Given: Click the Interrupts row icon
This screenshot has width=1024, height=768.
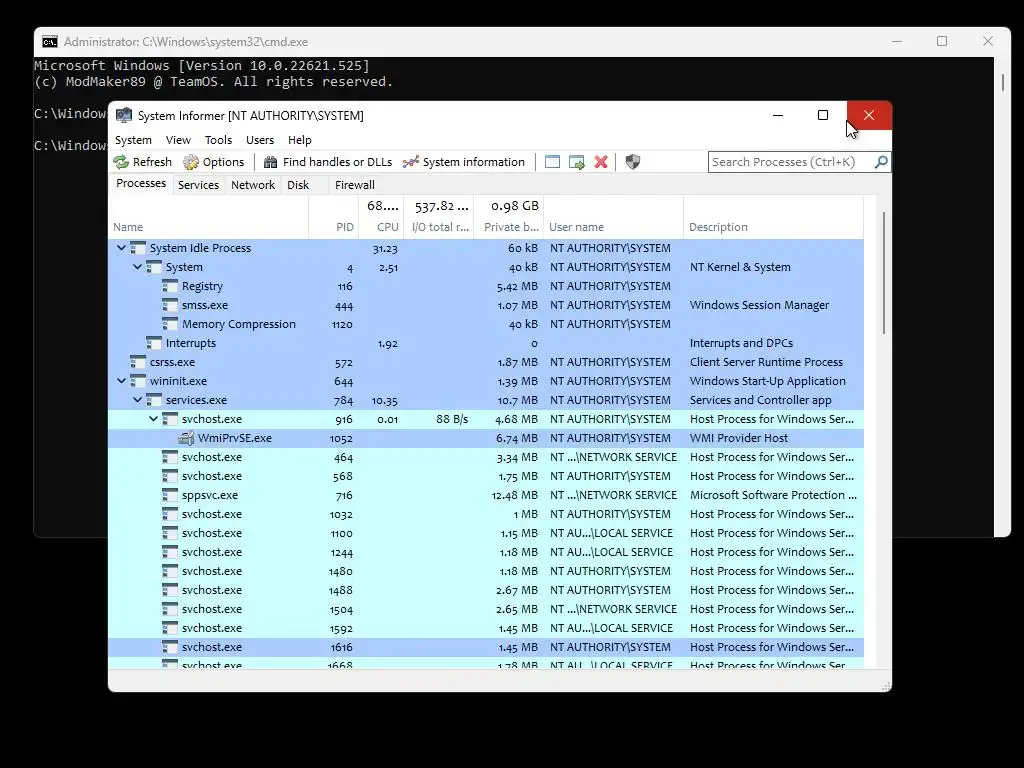Looking at the screenshot, I should coord(154,343).
